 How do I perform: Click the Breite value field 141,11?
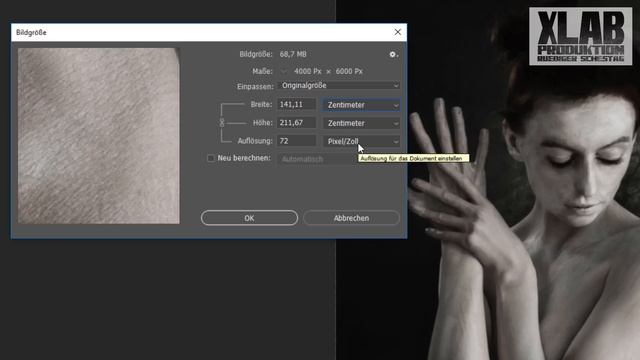(296, 104)
